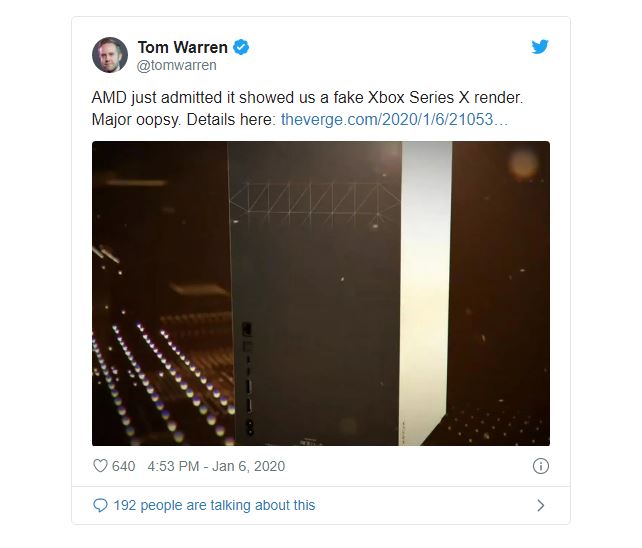The height and width of the screenshot is (548, 642).
Task: Click the 4:53 PM - Jan 6, 2020 timestamp
Action: pyautogui.click(x=216, y=466)
